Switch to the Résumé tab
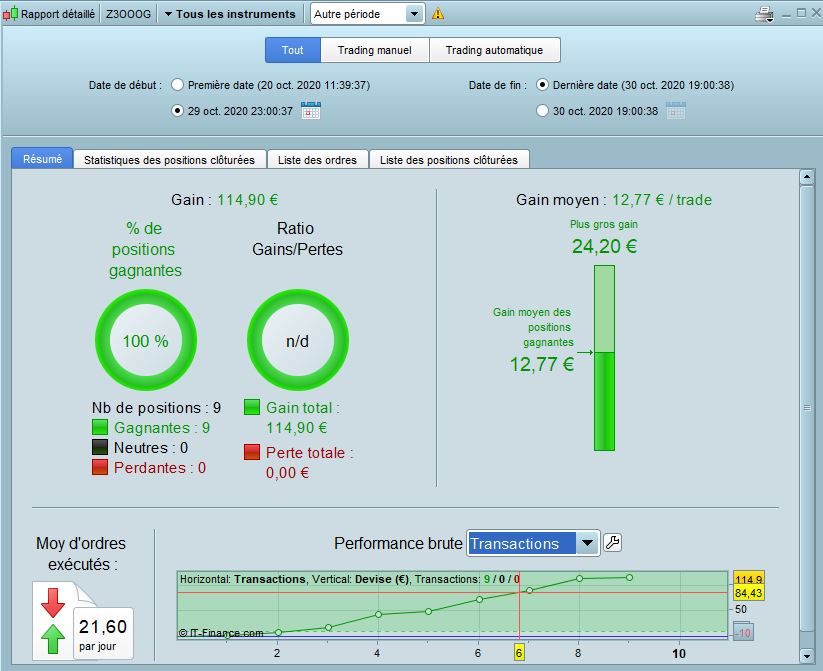Viewport: 823px width, 671px height. [x=42, y=159]
